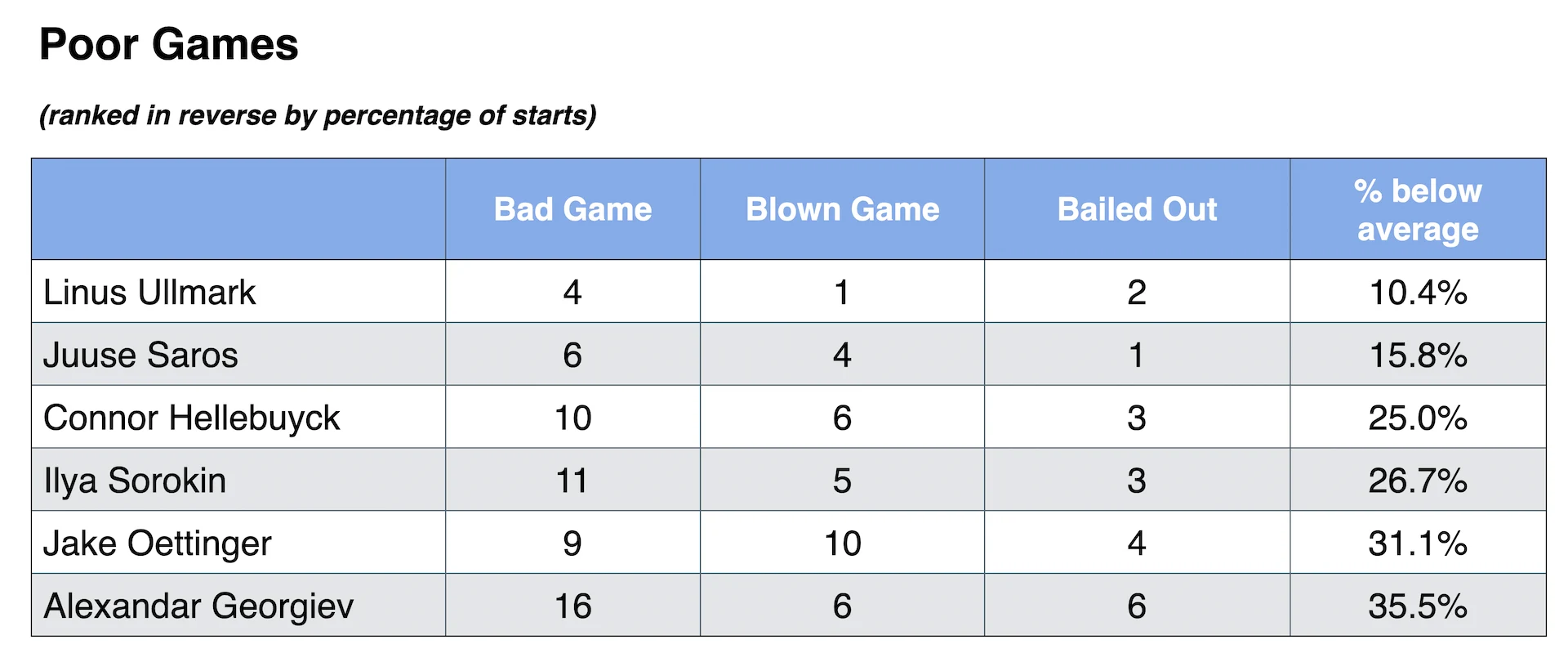Click Jake Oettinger's 31.1% cell

tap(1418, 543)
